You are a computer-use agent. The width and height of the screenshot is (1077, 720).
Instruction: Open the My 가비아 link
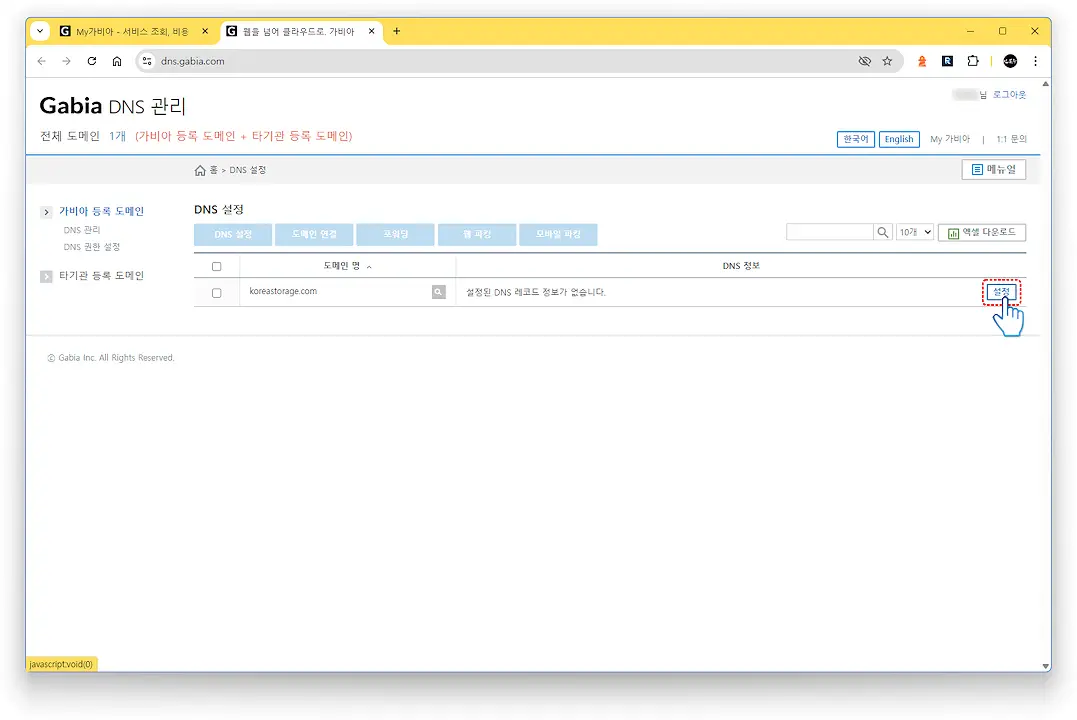click(950, 139)
